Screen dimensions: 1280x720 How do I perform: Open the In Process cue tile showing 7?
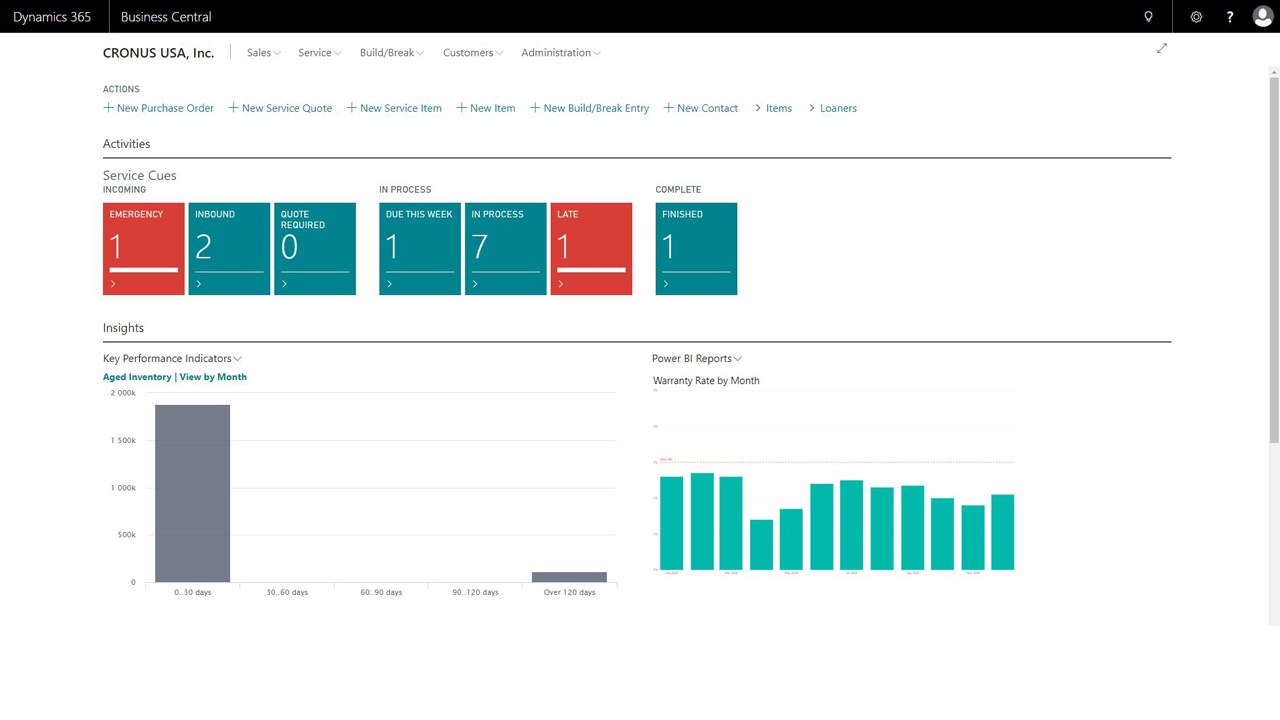click(506, 249)
